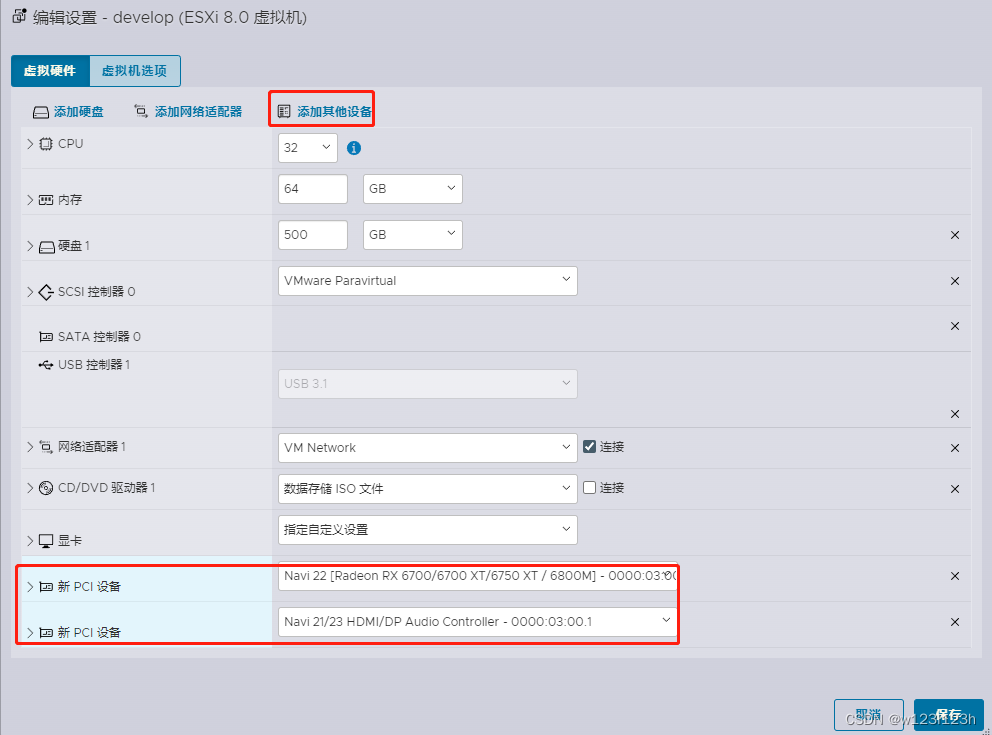Open the Navi 21/23 HDMI/DP Audio dropdown
This screenshot has height=735, width=992.
pos(478,622)
